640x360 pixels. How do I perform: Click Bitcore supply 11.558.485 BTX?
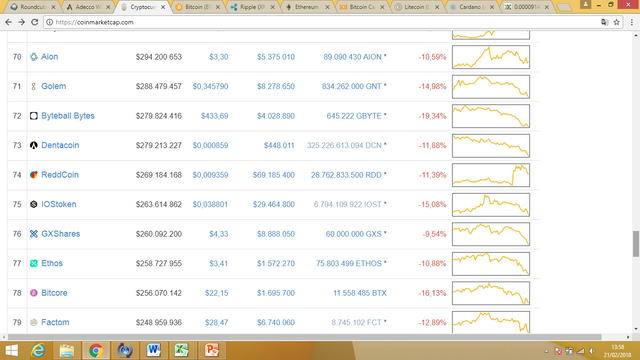coord(360,293)
